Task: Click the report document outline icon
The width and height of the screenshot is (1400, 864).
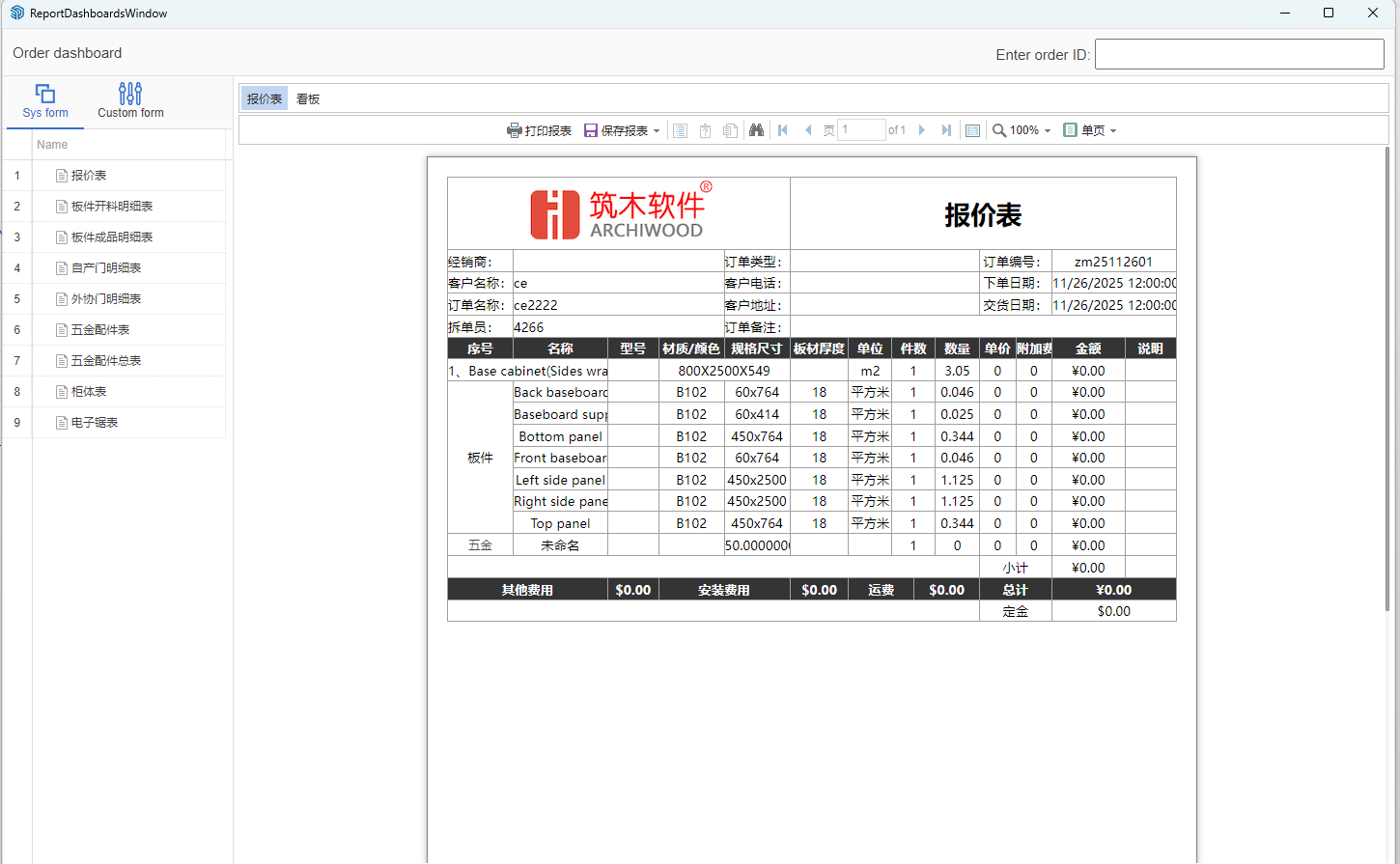Action: pos(680,130)
